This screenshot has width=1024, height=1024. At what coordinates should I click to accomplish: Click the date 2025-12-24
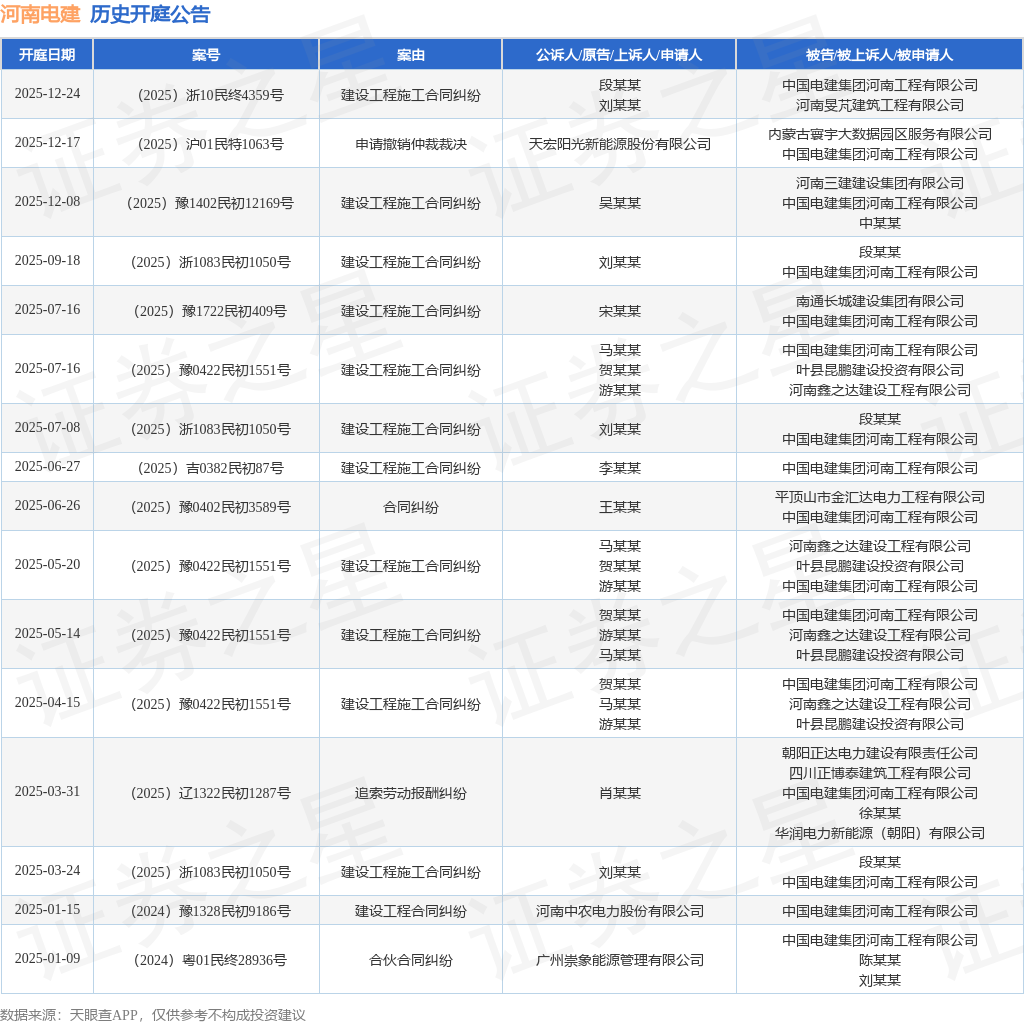tap(47, 93)
